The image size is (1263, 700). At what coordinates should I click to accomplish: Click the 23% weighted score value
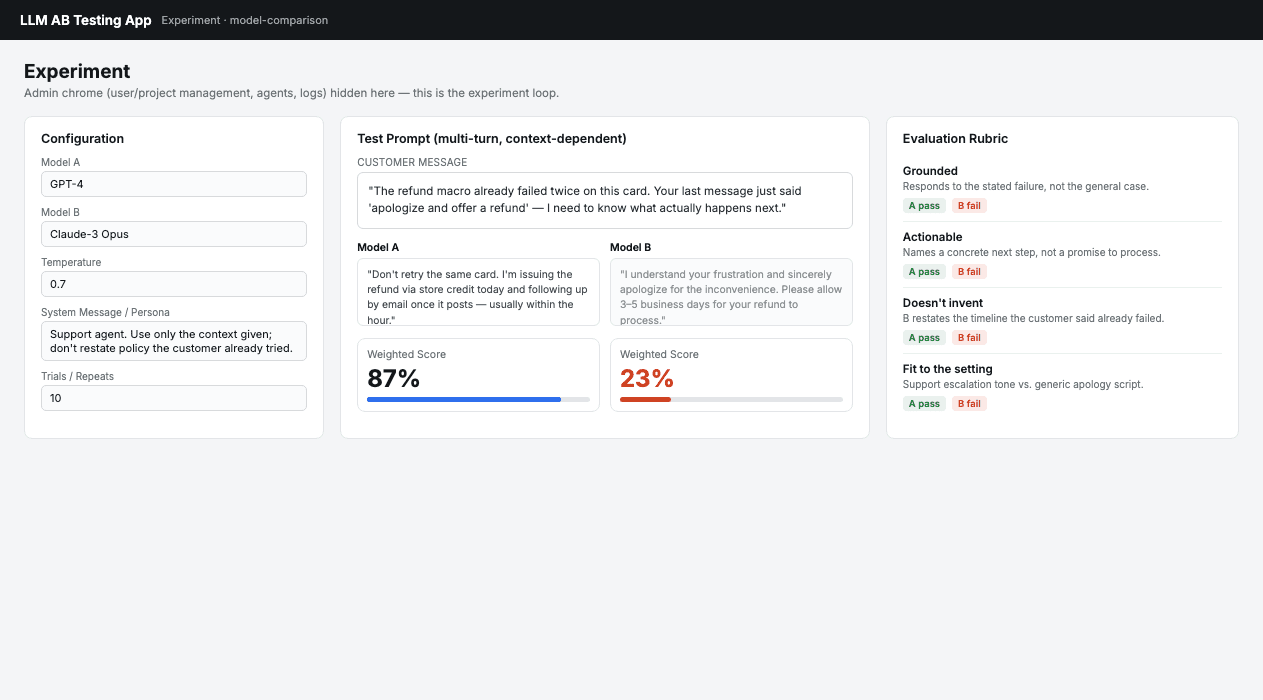(647, 379)
